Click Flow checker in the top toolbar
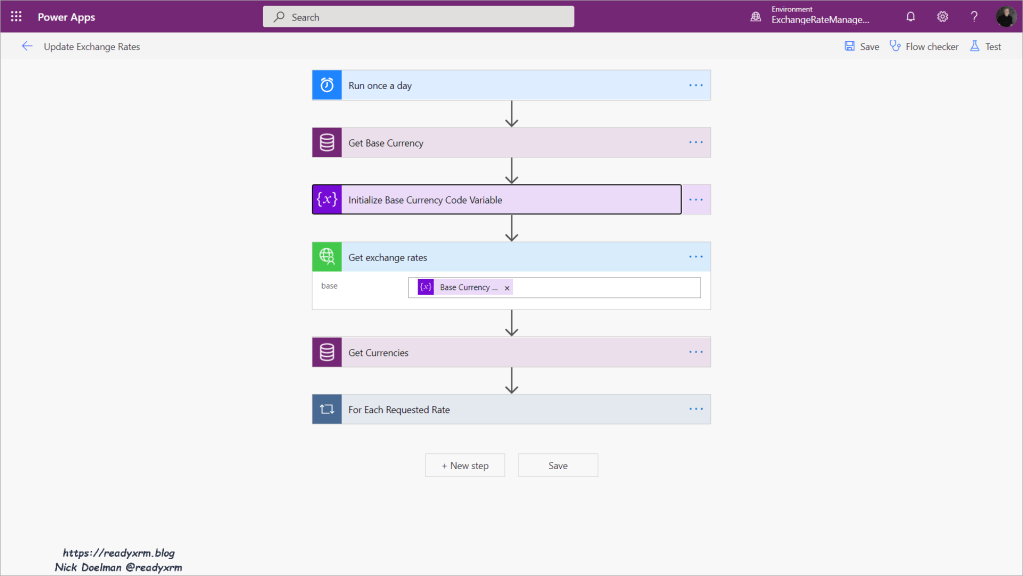Viewport: 1023px width, 576px height. (x=923, y=47)
